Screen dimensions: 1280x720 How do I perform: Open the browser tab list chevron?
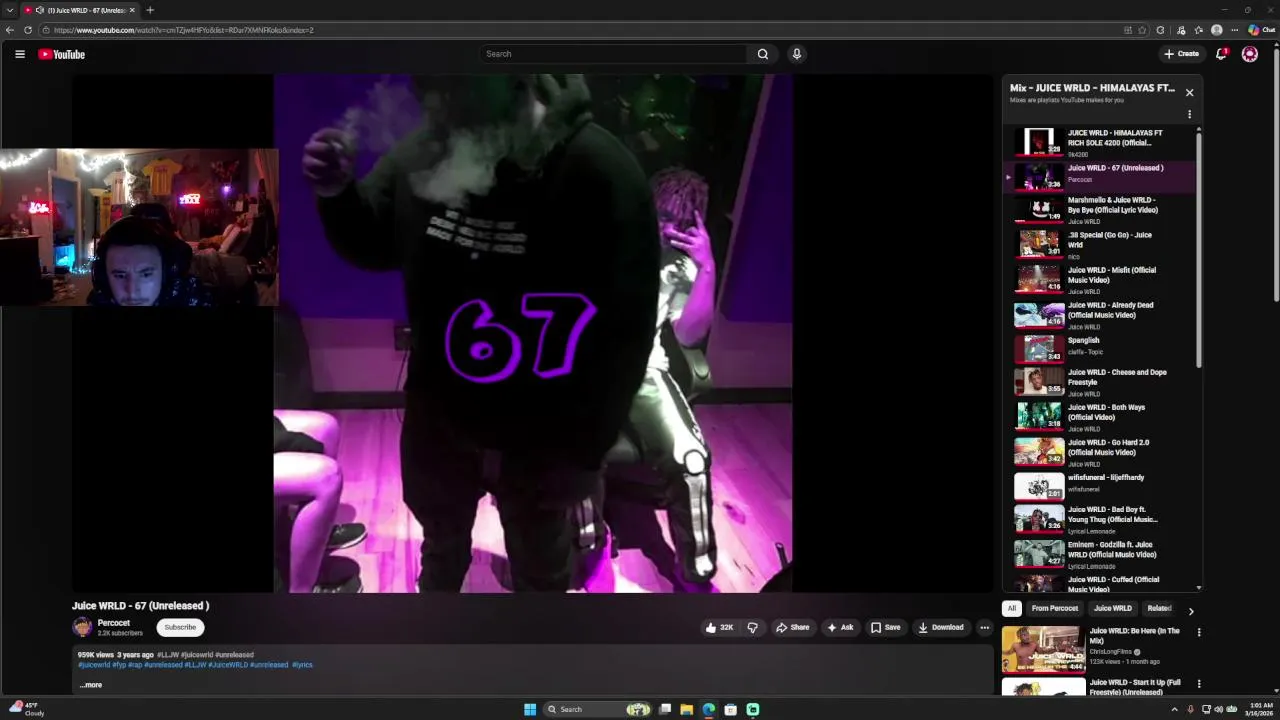[x=9, y=10]
